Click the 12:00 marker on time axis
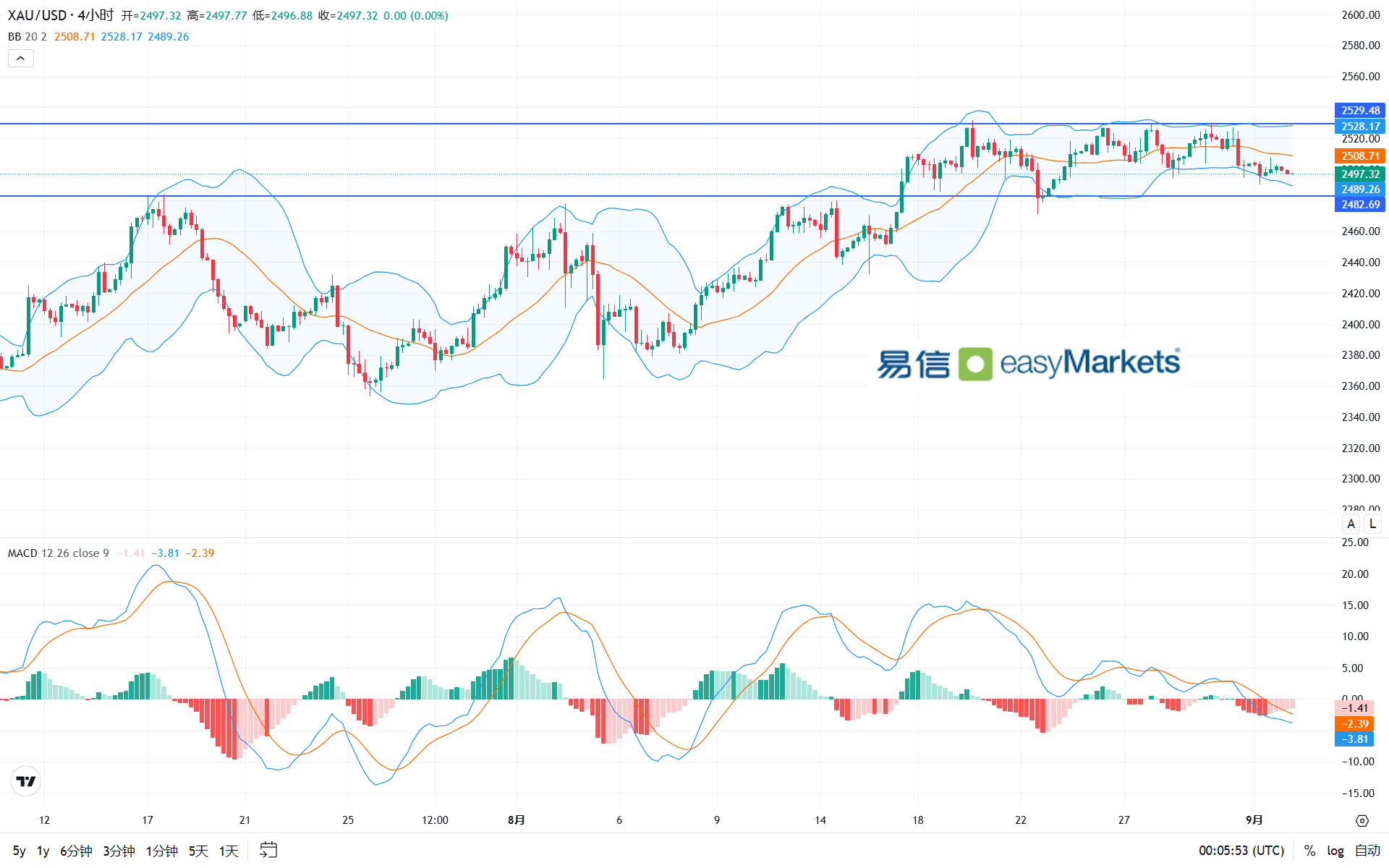This screenshot has height=868, width=1389. click(435, 820)
